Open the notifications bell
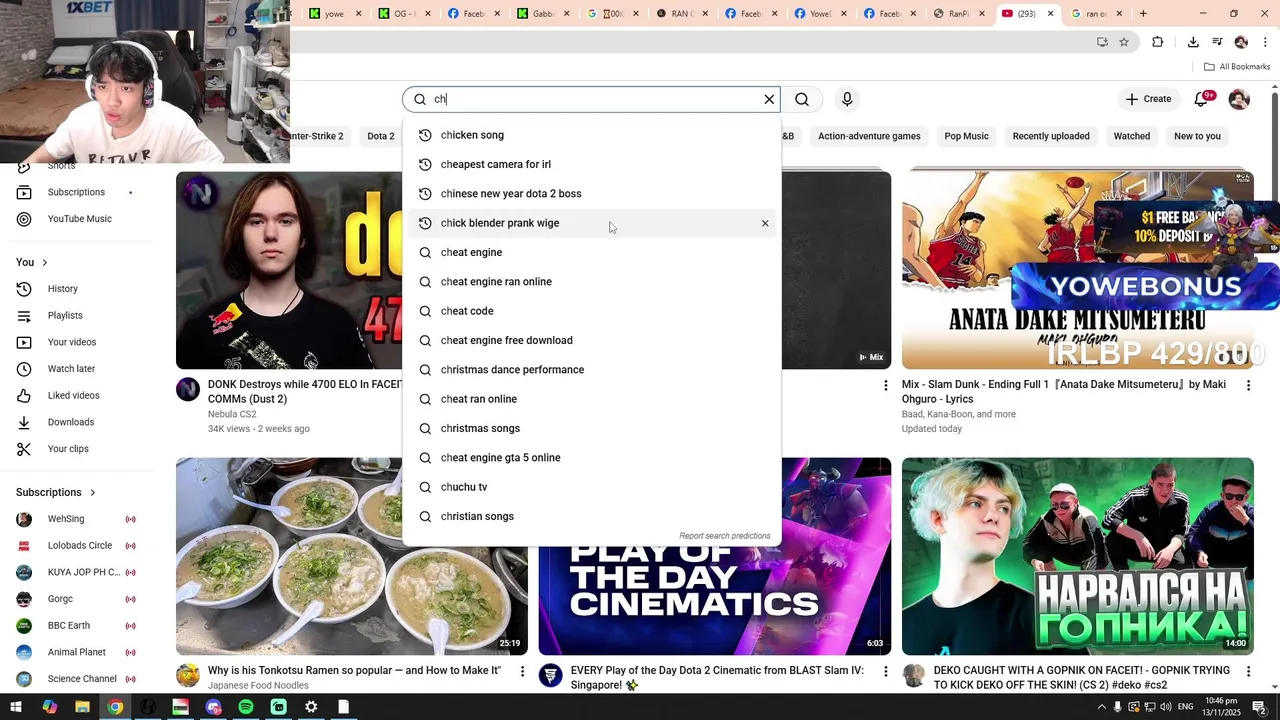The height and width of the screenshot is (720, 1280). [x=1203, y=99]
